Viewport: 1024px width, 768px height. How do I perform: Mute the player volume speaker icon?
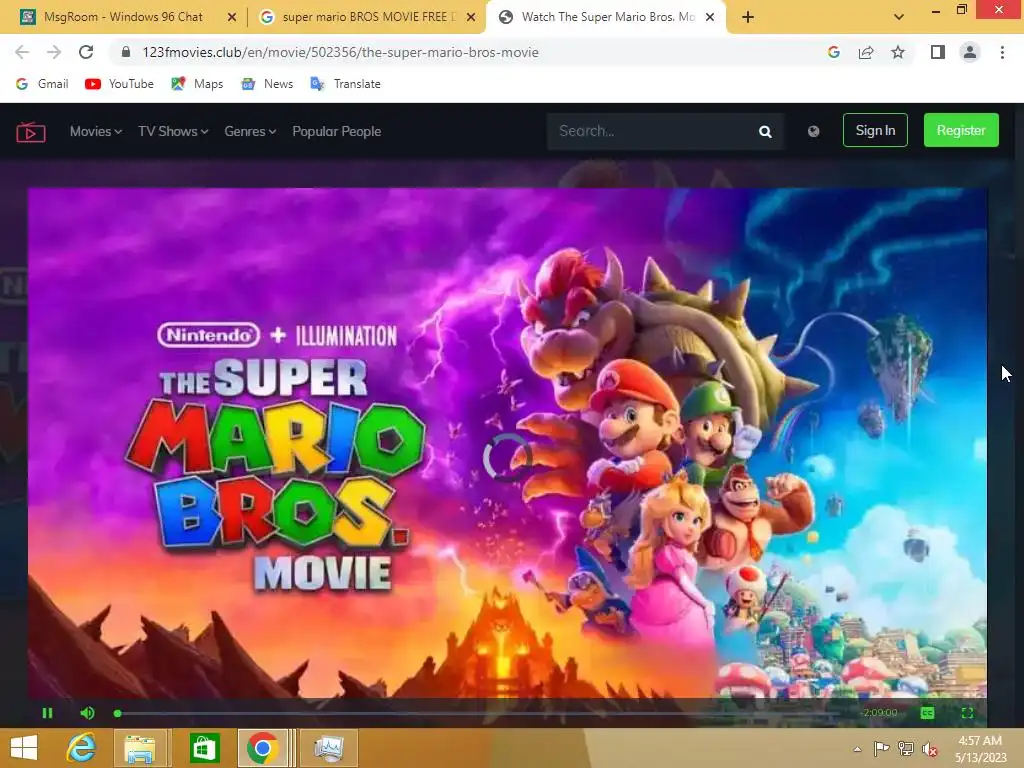point(87,713)
